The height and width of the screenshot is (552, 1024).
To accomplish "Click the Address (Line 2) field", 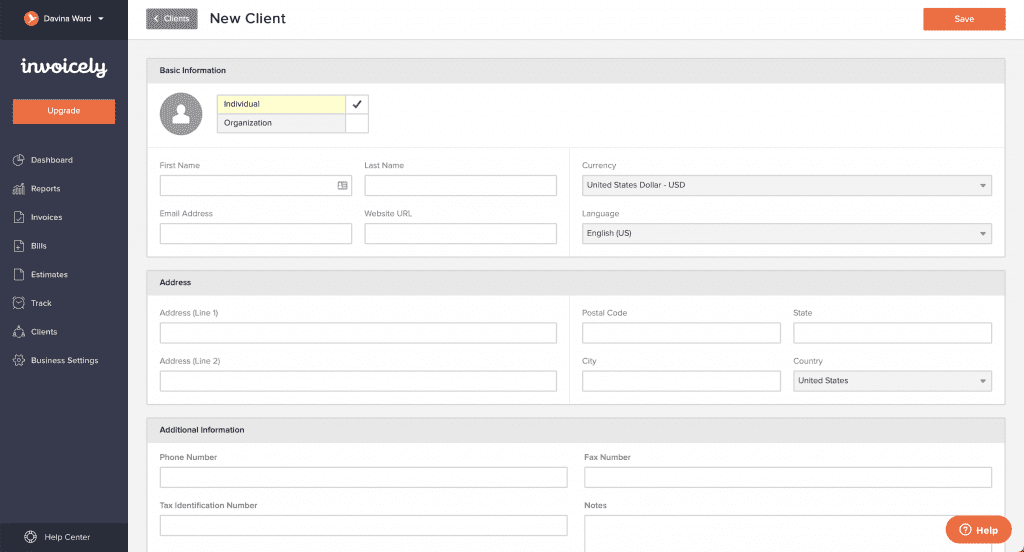I will (x=358, y=381).
